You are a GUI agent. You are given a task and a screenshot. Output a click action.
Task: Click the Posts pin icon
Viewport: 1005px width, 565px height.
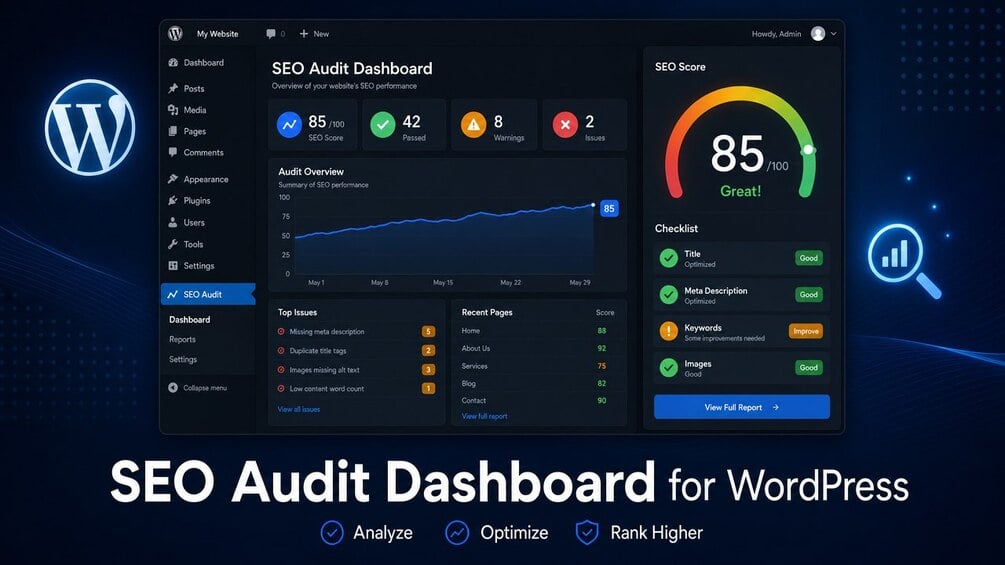173,88
